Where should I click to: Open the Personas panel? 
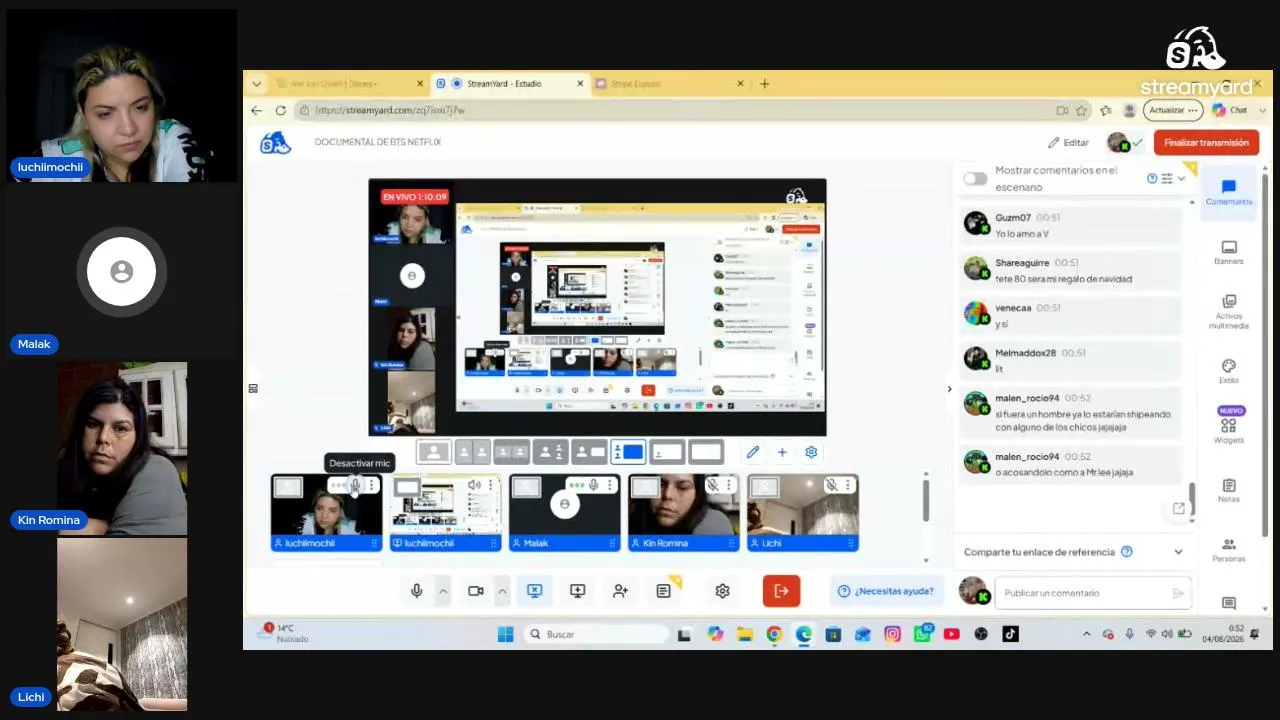point(1229,550)
